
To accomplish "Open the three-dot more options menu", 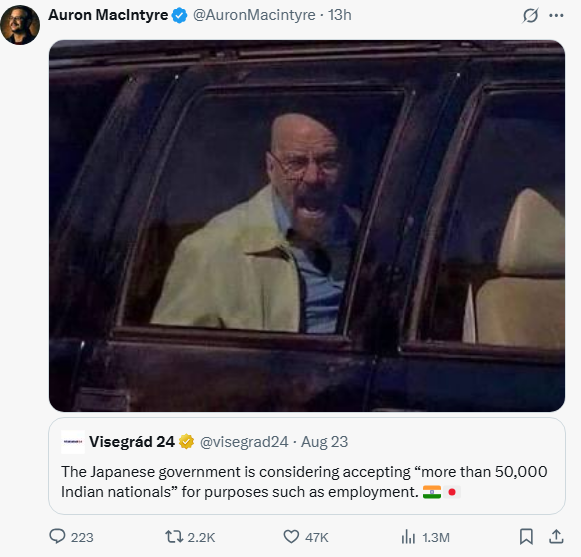I will point(556,16).
